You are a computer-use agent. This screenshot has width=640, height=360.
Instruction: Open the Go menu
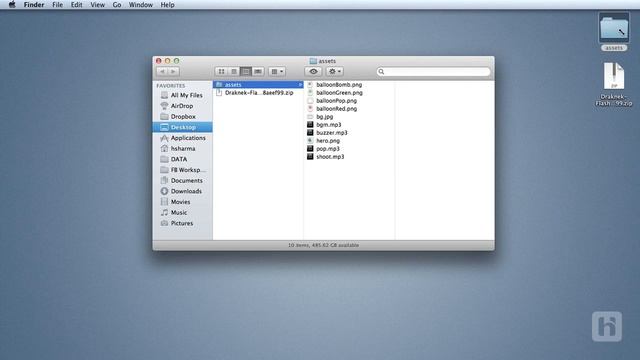point(117,4)
